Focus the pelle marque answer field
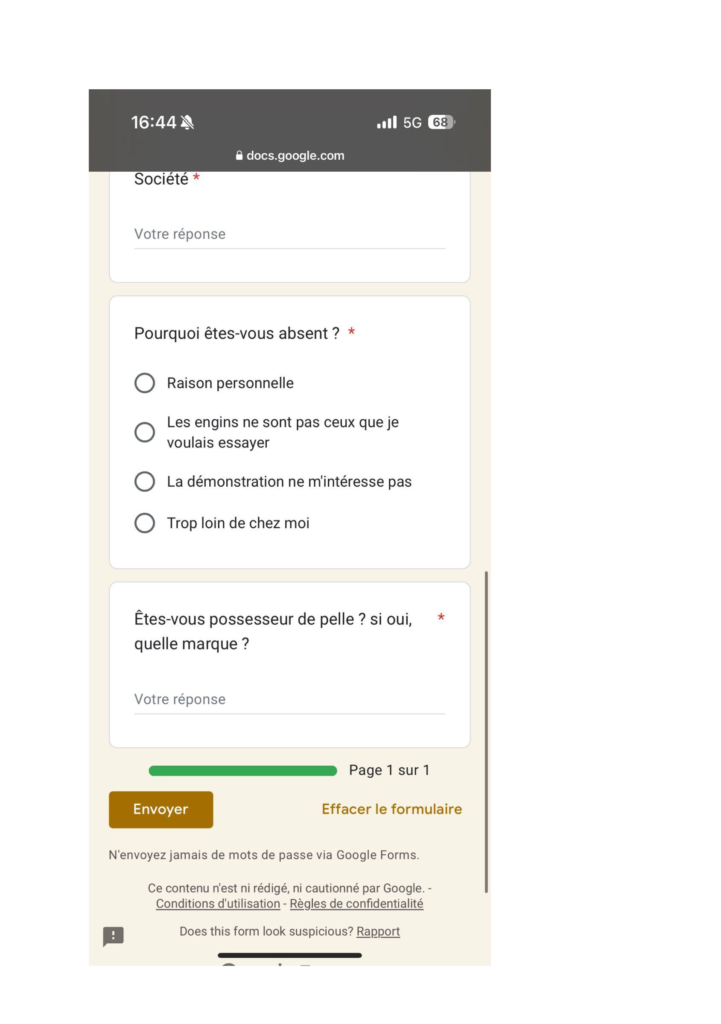This screenshot has width=721, height=1024. pos(289,699)
